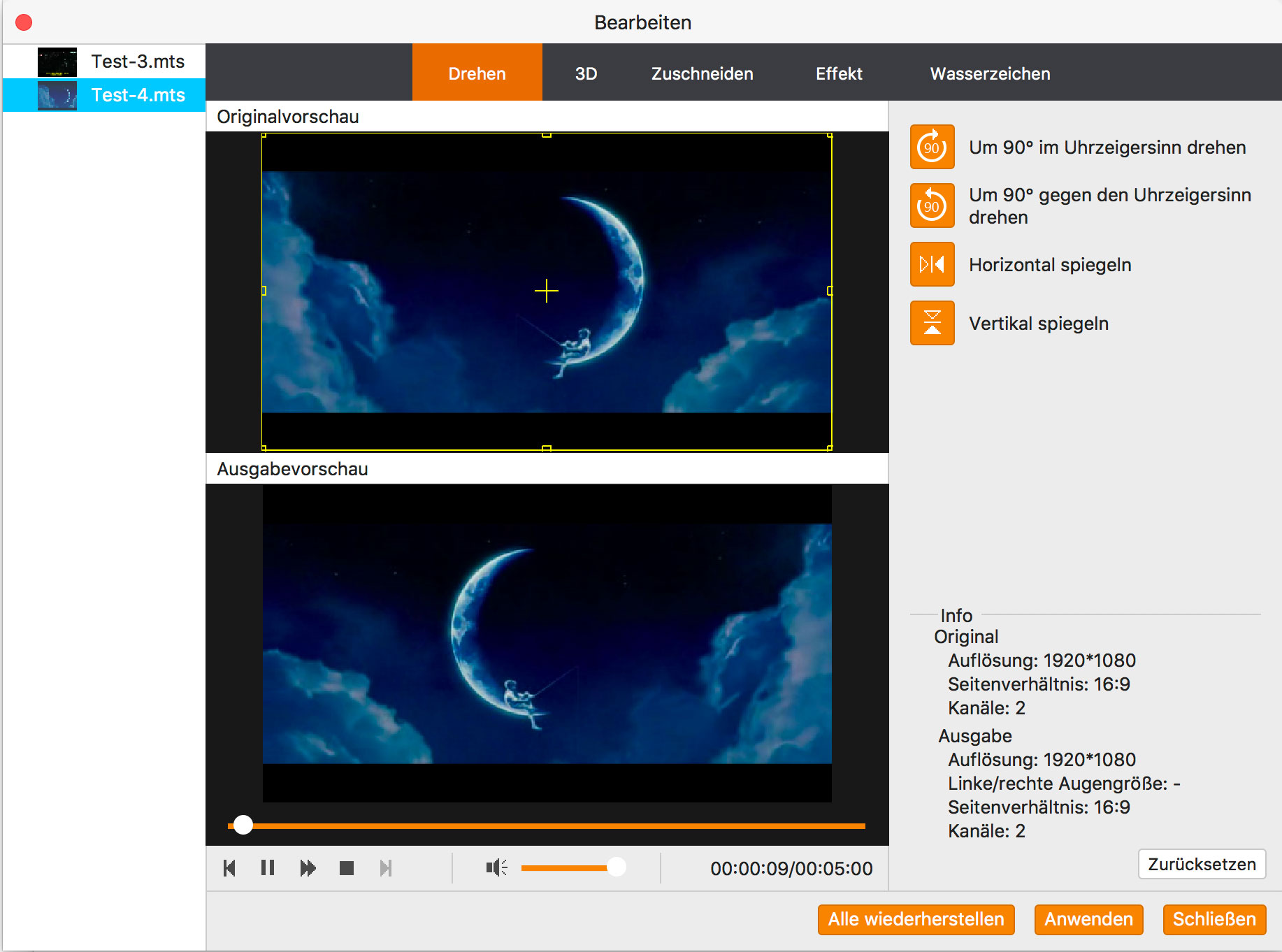1282x952 pixels.
Task: Click the Anwenden button
Action: tap(1088, 919)
